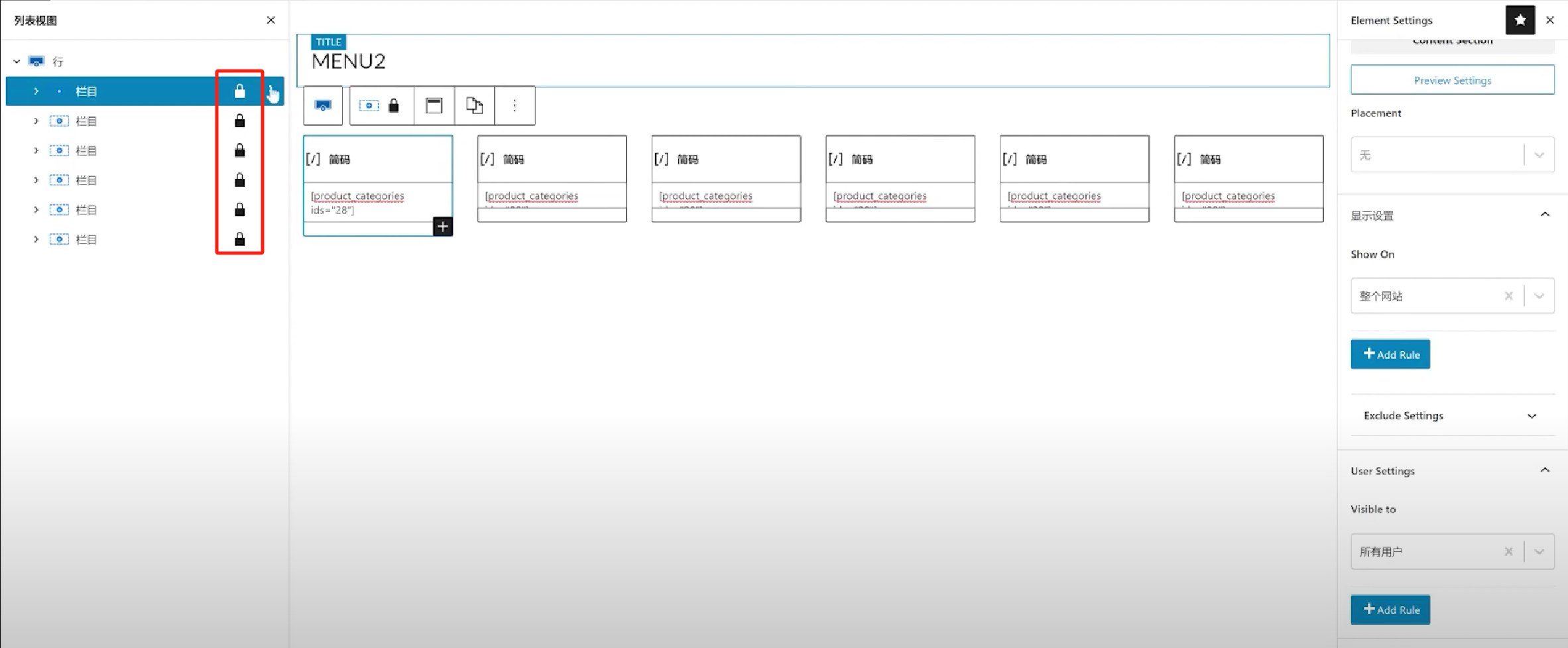Click the lock icon on the highlighted 栏目 row
The image size is (1568, 648).
[240, 91]
